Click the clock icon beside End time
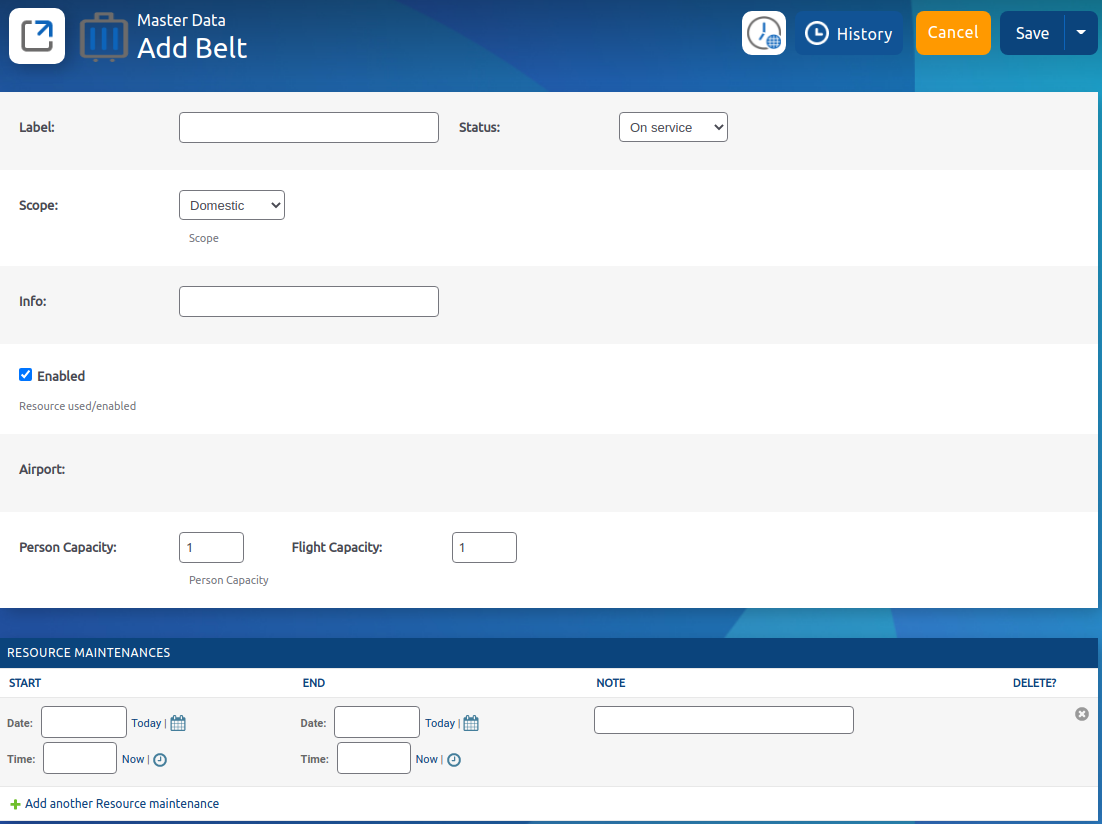The image size is (1102, 824). pyautogui.click(x=454, y=760)
